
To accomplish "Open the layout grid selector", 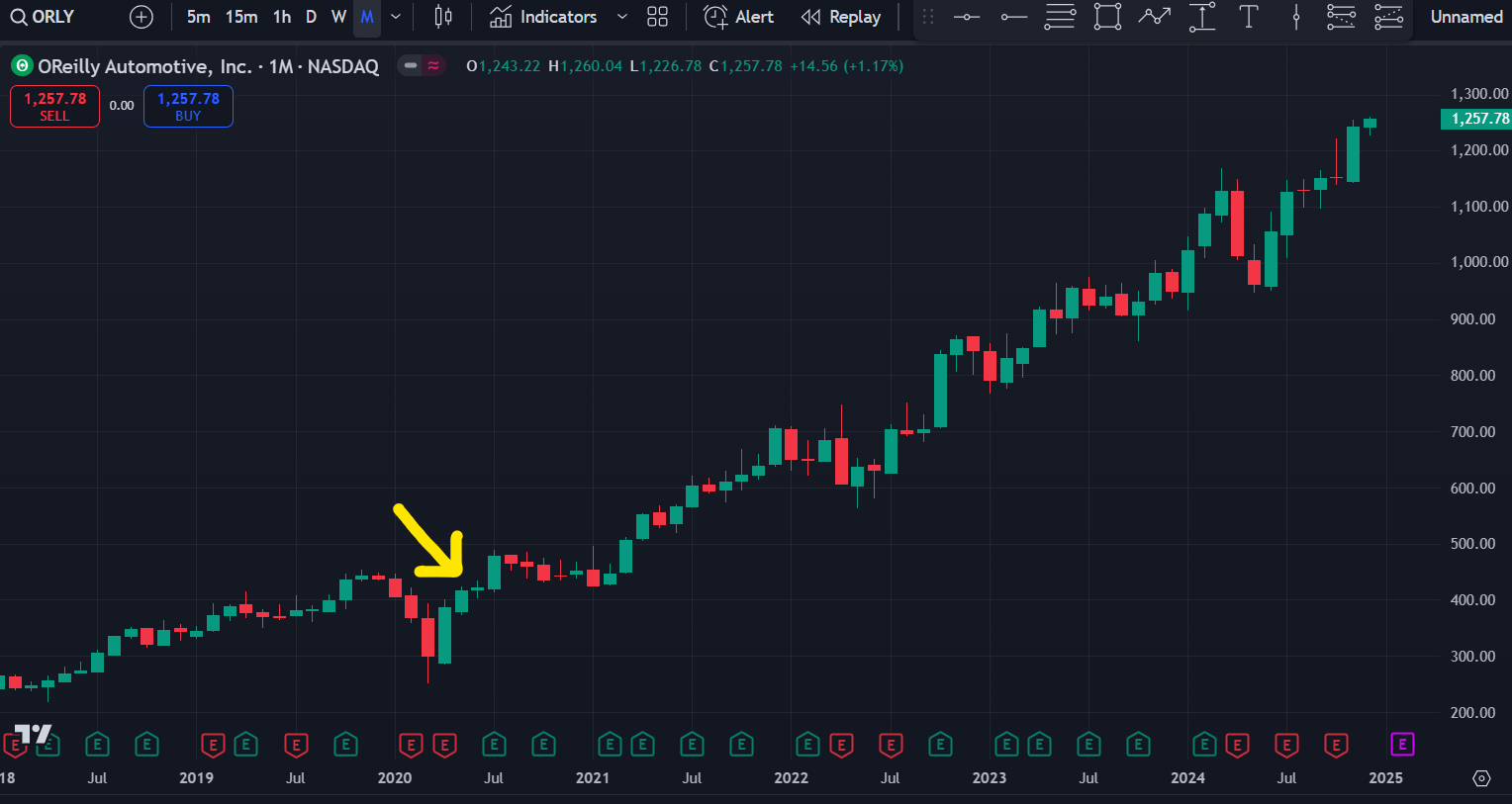I will (657, 17).
